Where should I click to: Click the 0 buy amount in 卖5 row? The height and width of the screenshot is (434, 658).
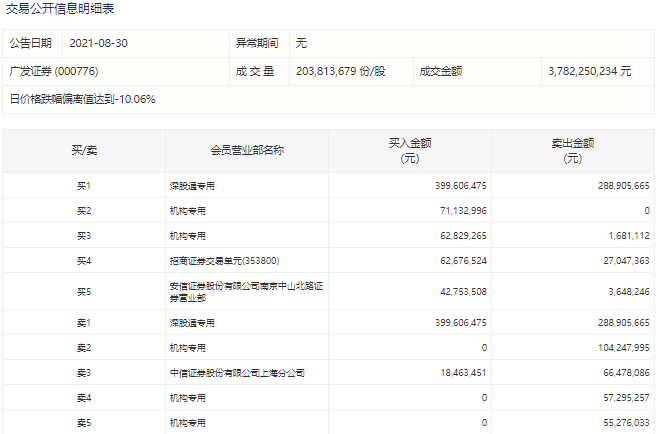click(484, 423)
